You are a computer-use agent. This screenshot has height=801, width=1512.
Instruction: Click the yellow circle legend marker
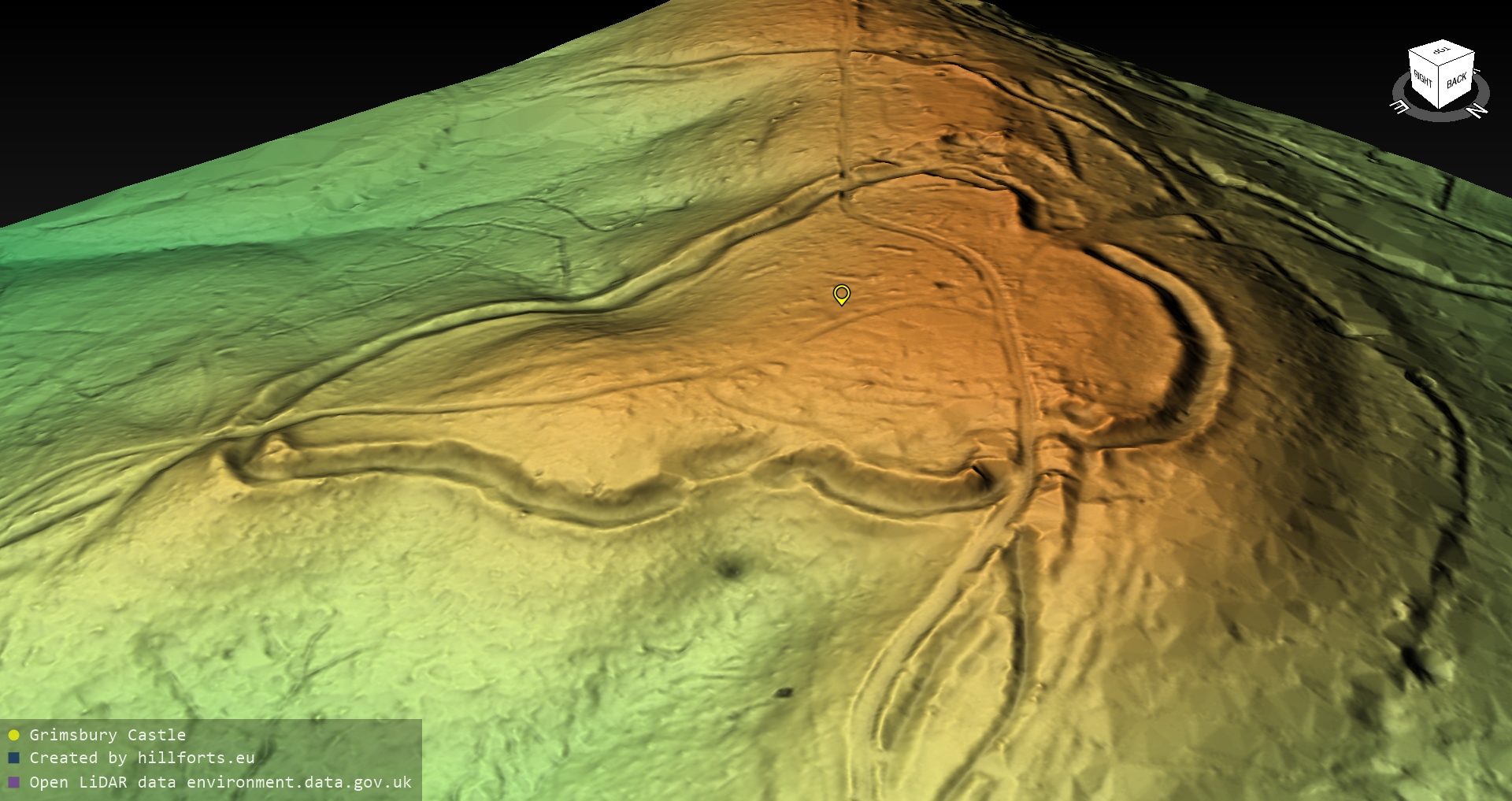tap(13, 736)
